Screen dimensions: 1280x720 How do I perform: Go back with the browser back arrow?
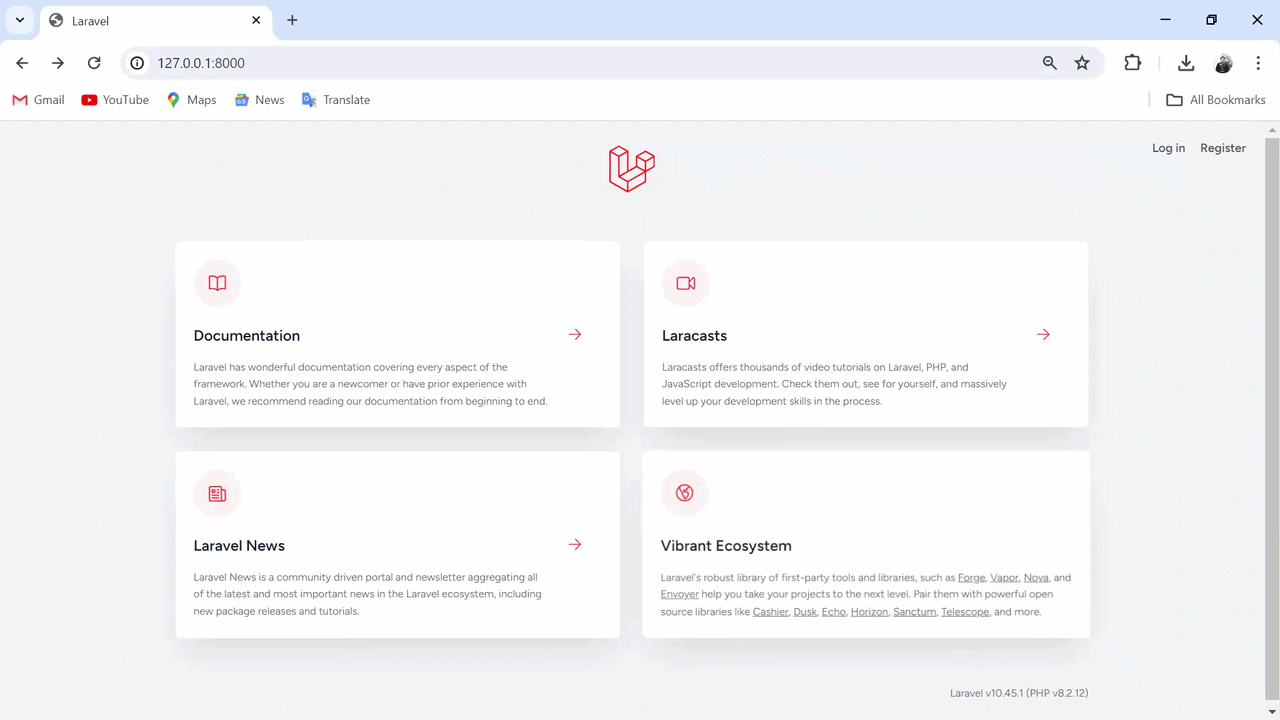[22, 63]
